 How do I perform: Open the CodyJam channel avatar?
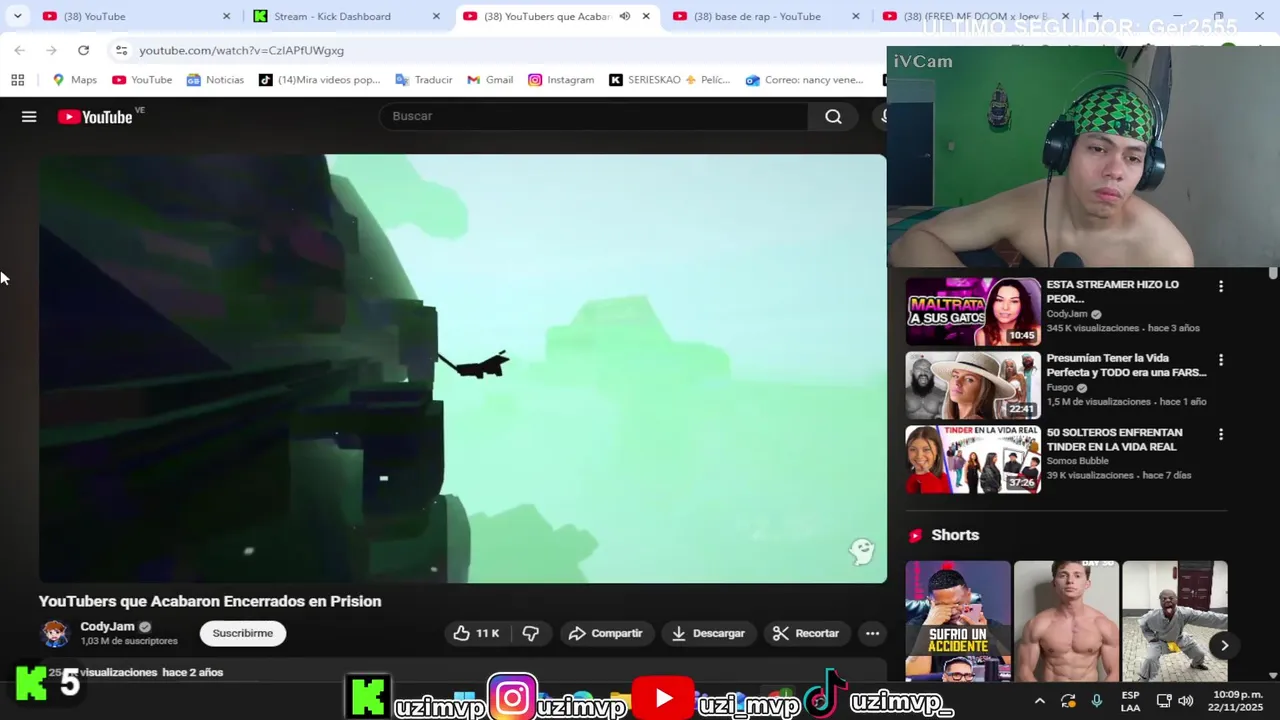pyautogui.click(x=55, y=633)
